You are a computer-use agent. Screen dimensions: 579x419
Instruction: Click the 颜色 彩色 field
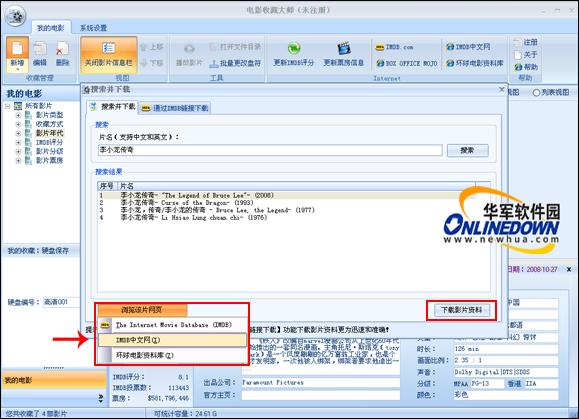click(x=506, y=395)
